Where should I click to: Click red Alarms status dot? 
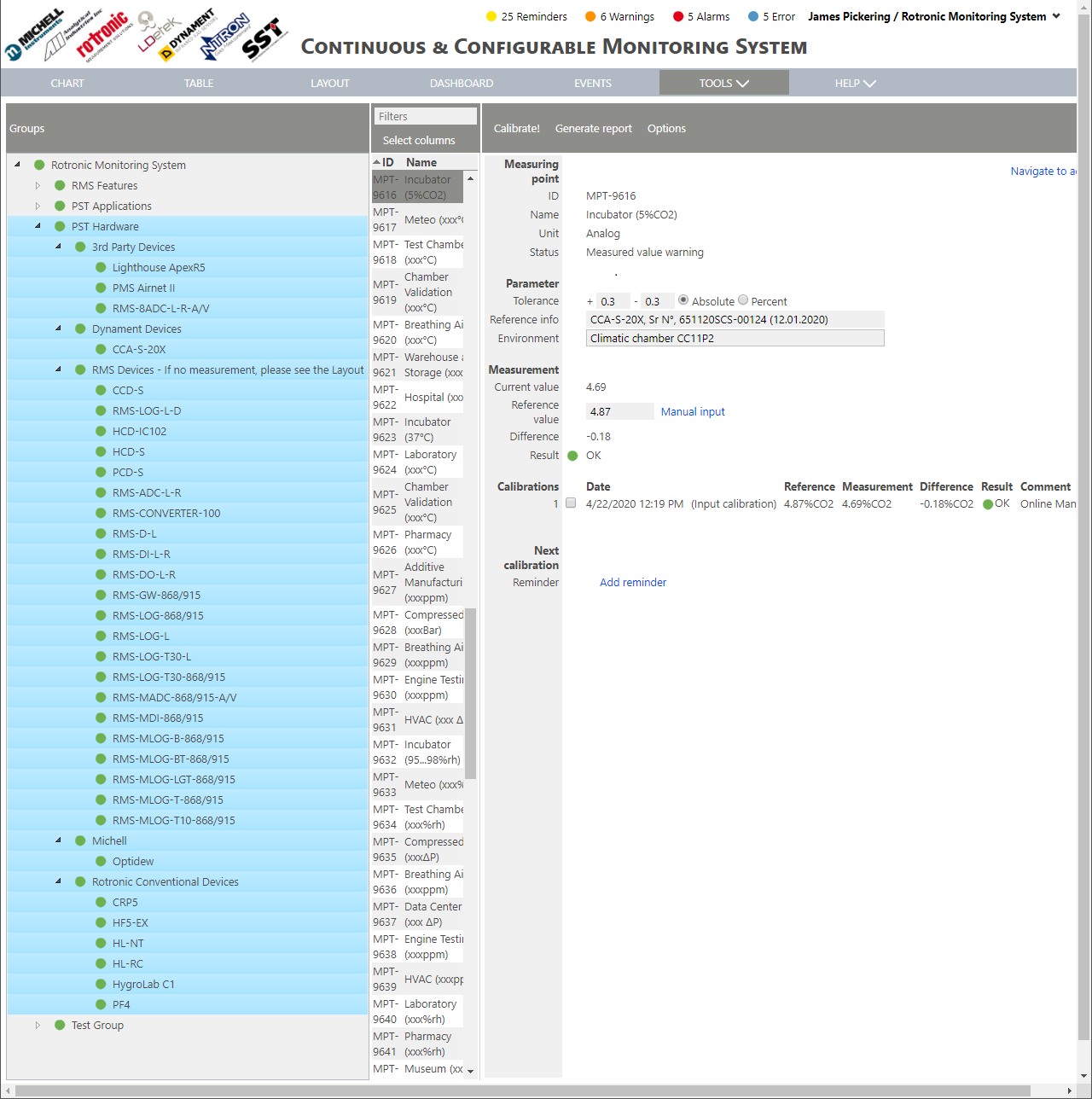tap(678, 16)
